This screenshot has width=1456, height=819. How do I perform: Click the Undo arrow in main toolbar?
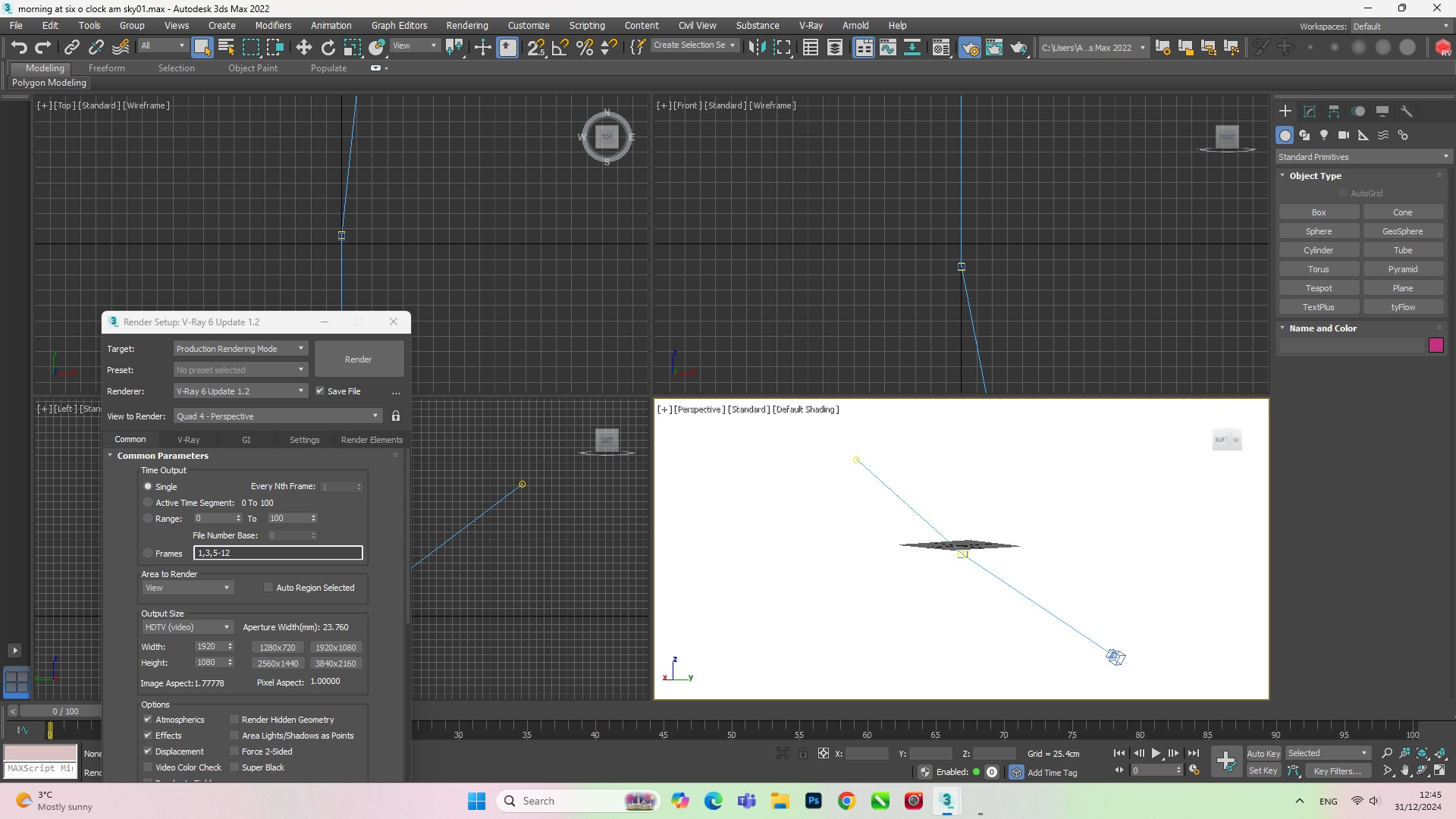[x=19, y=48]
